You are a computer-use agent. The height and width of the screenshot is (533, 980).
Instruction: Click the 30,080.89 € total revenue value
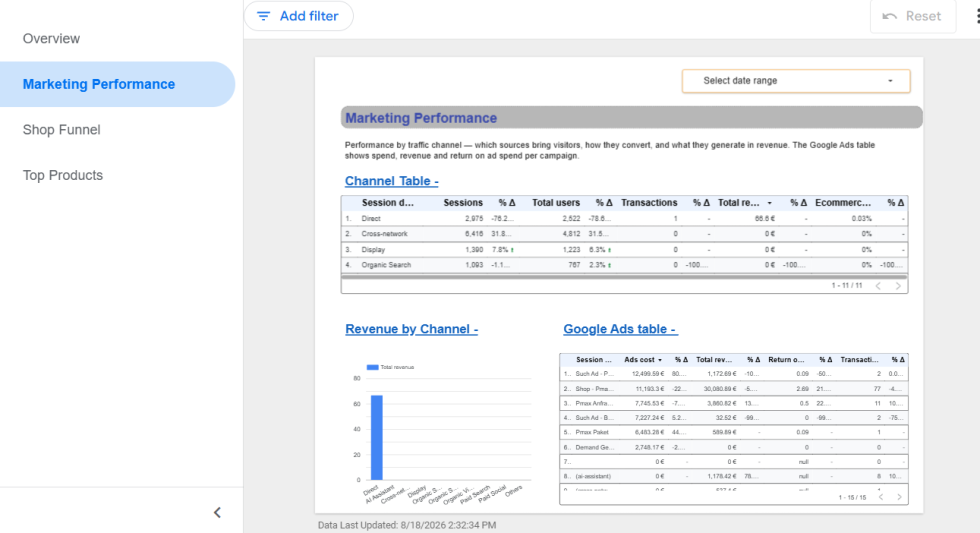(x=719, y=389)
